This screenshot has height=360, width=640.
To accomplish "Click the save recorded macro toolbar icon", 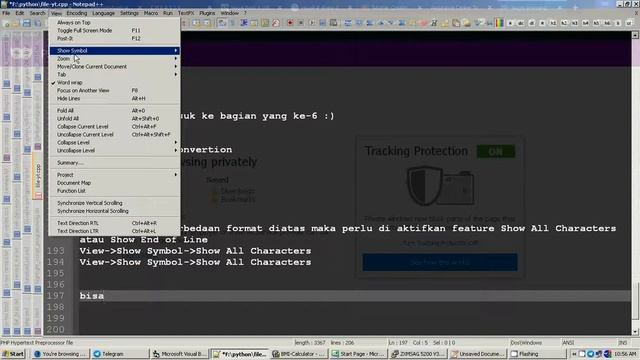I will click(x=333, y=23).
